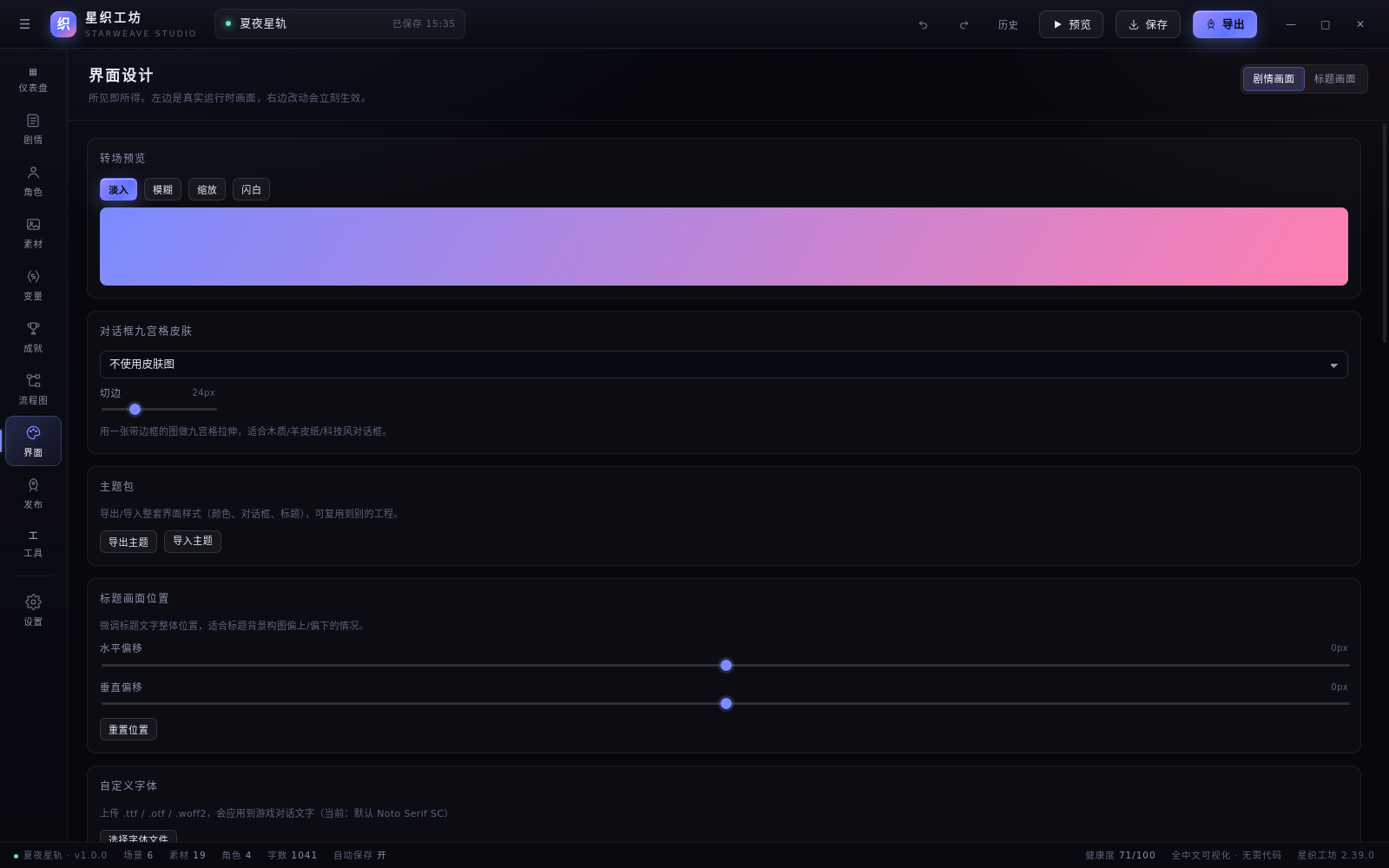Select the 闪白 transition
Image resolution: width=1389 pixels, height=868 pixels.
tap(251, 189)
